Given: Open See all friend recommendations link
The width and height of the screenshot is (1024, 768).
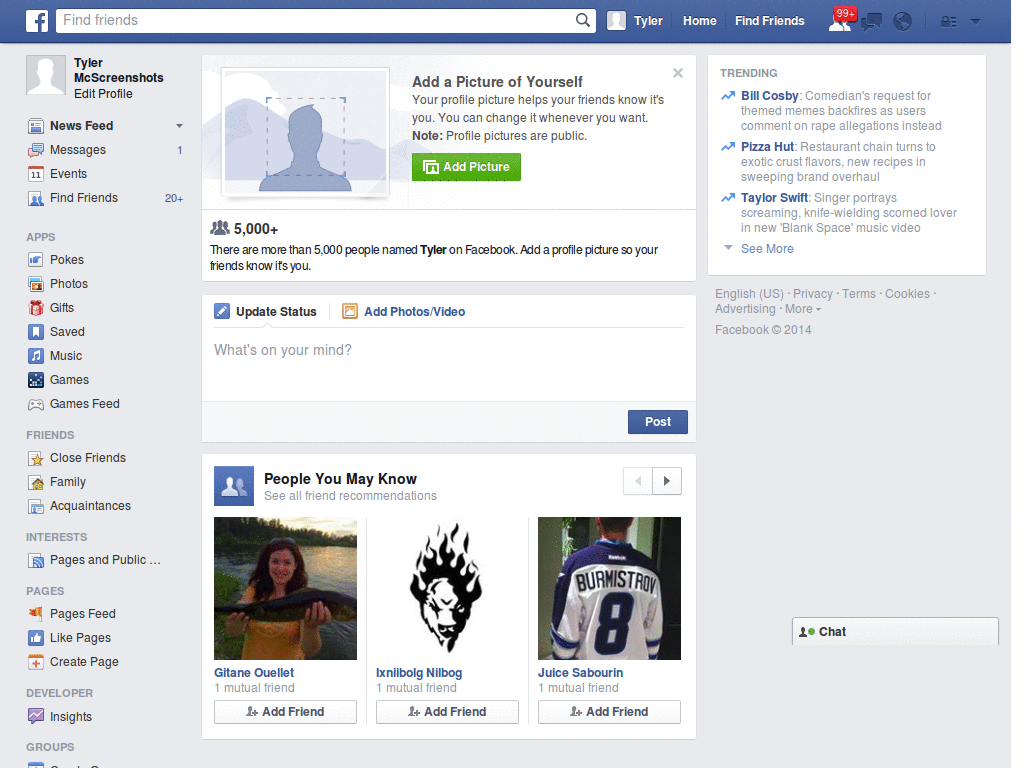Looking at the screenshot, I should pos(350,496).
